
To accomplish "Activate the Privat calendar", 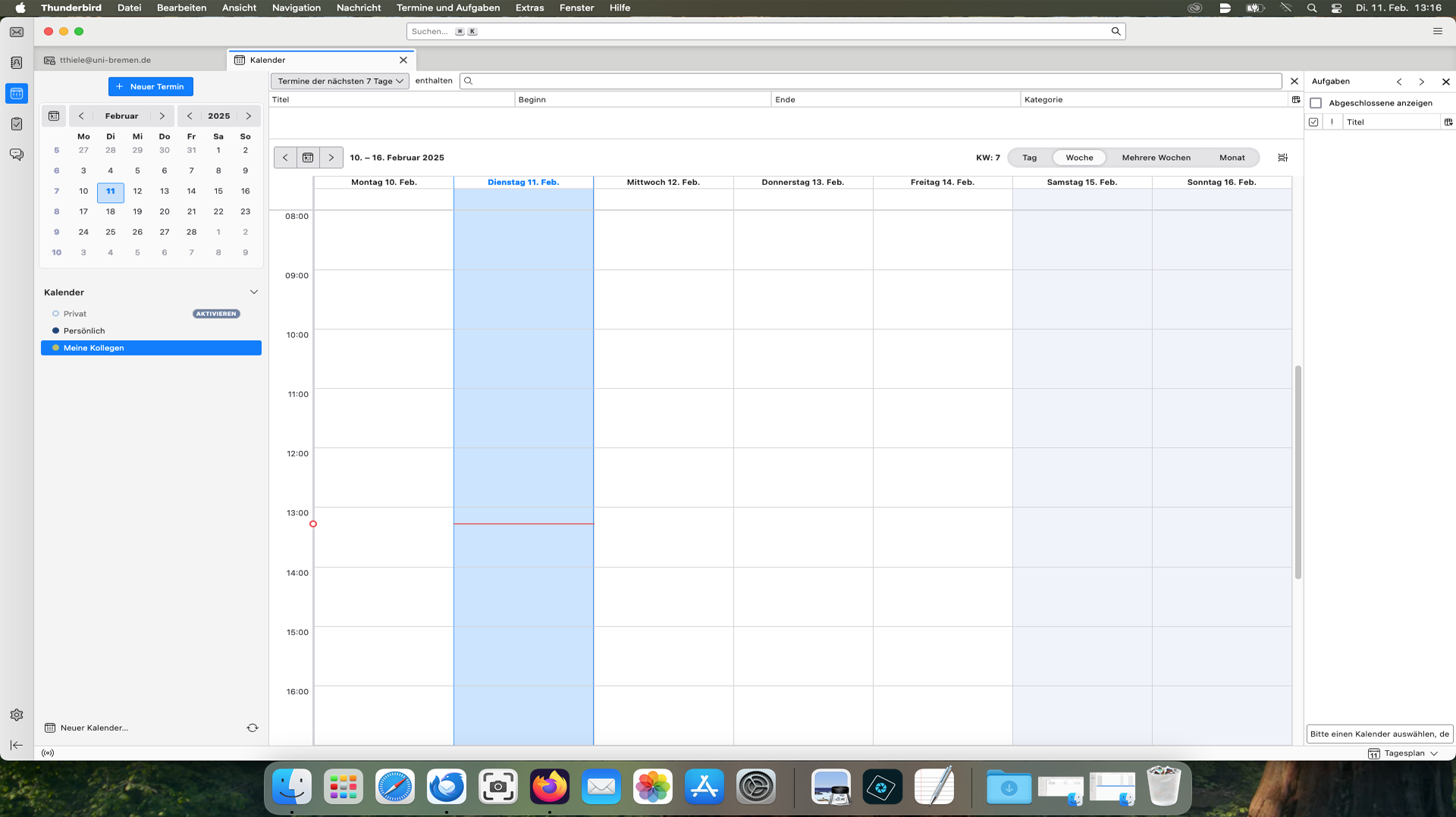I will click(x=216, y=314).
